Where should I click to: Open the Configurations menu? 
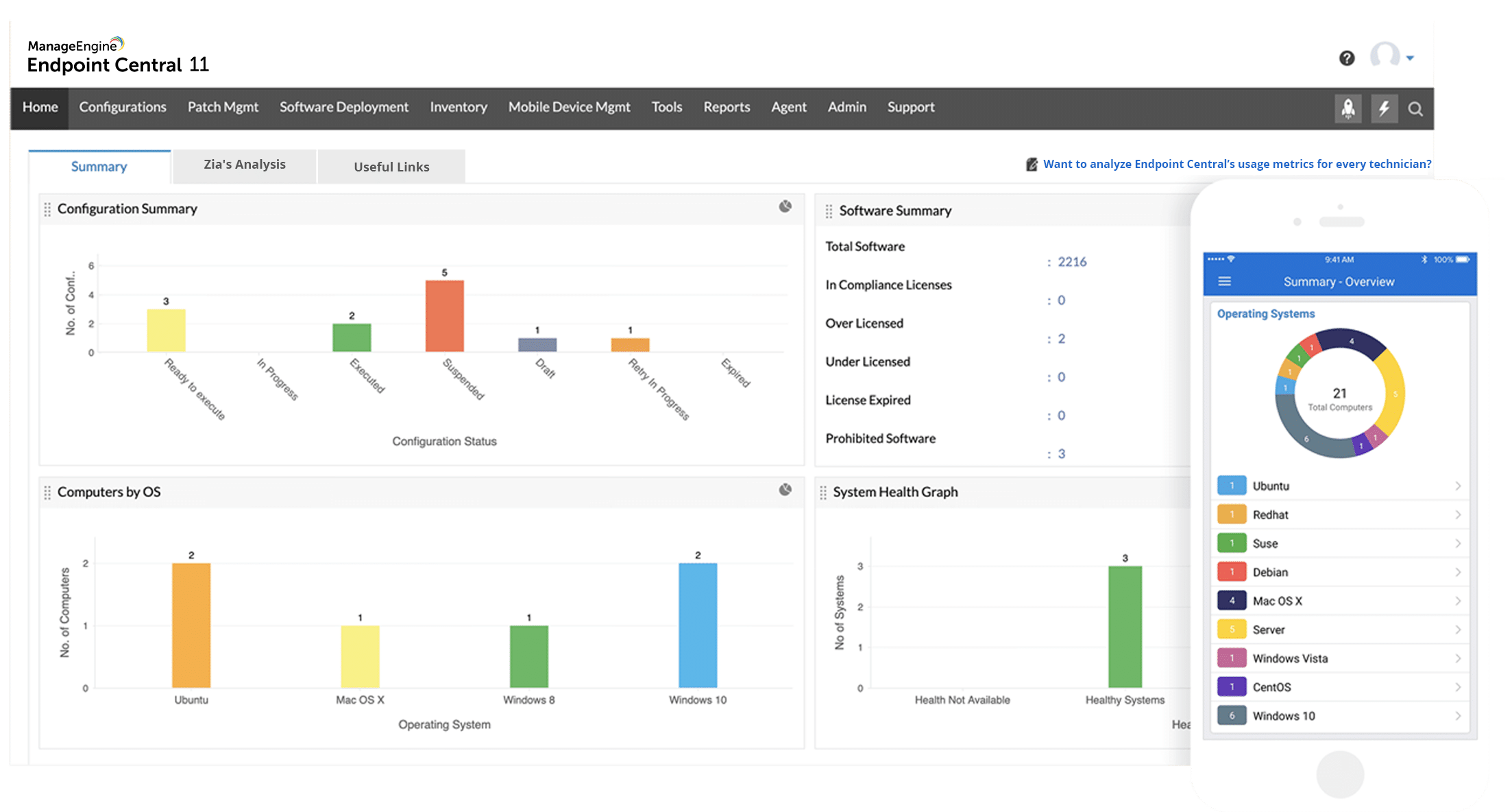click(123, 108)
